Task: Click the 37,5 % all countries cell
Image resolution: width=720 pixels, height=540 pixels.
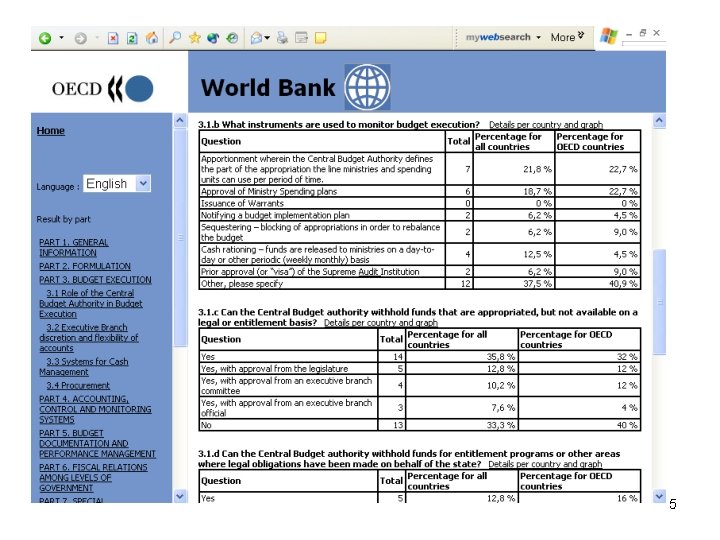Action: (514, 284)
